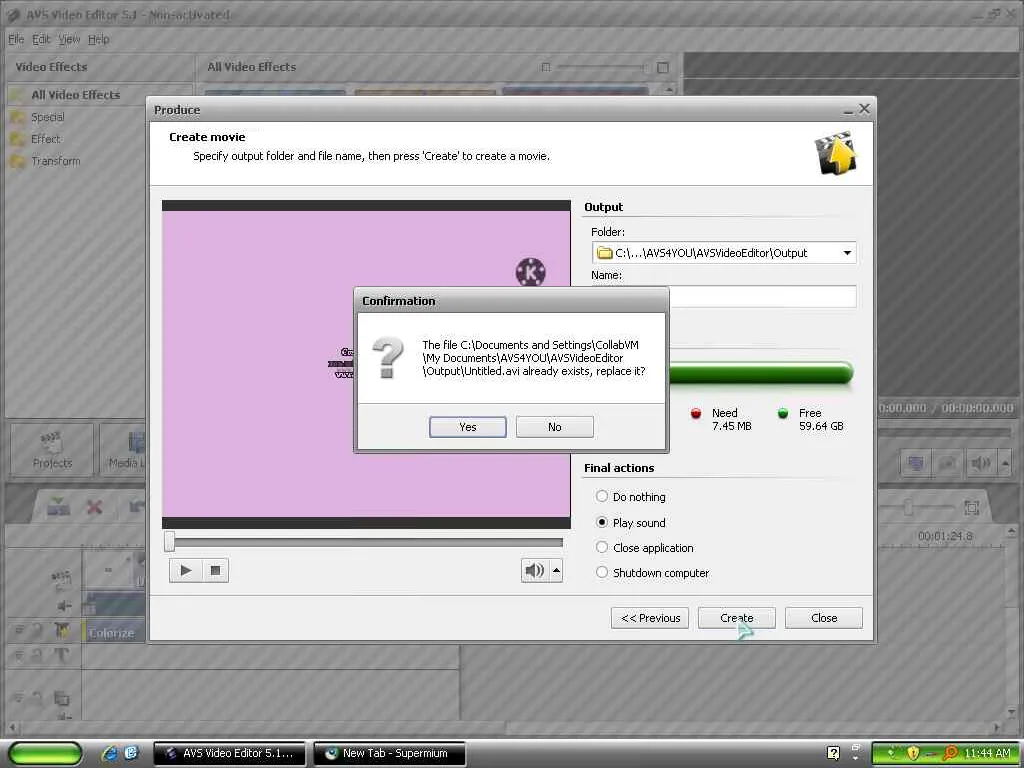Click the red X delete icon on timeline toolbar

pyautogui.click(x=95, y=507)
